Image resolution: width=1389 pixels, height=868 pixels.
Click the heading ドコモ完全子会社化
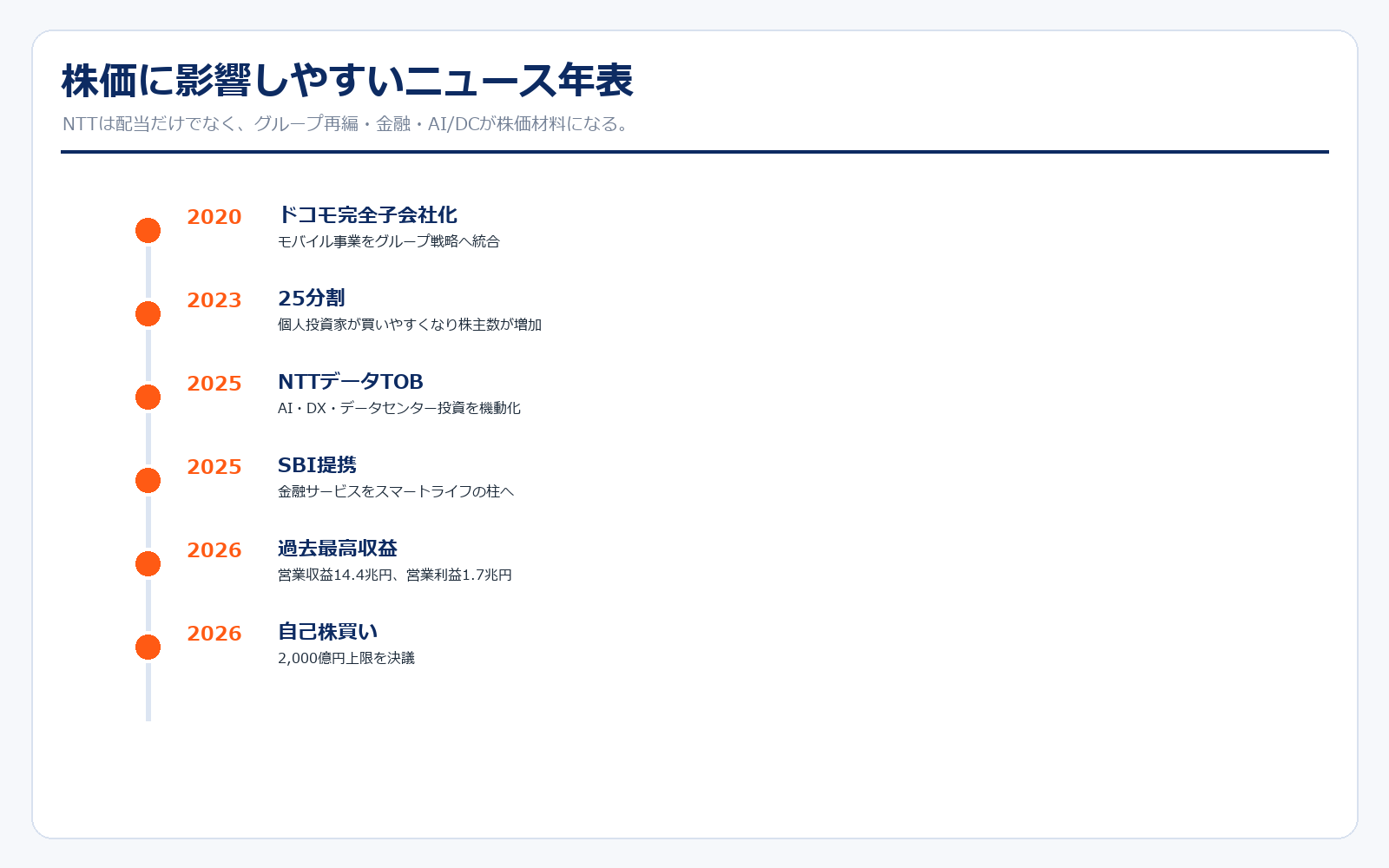(367, 215)
